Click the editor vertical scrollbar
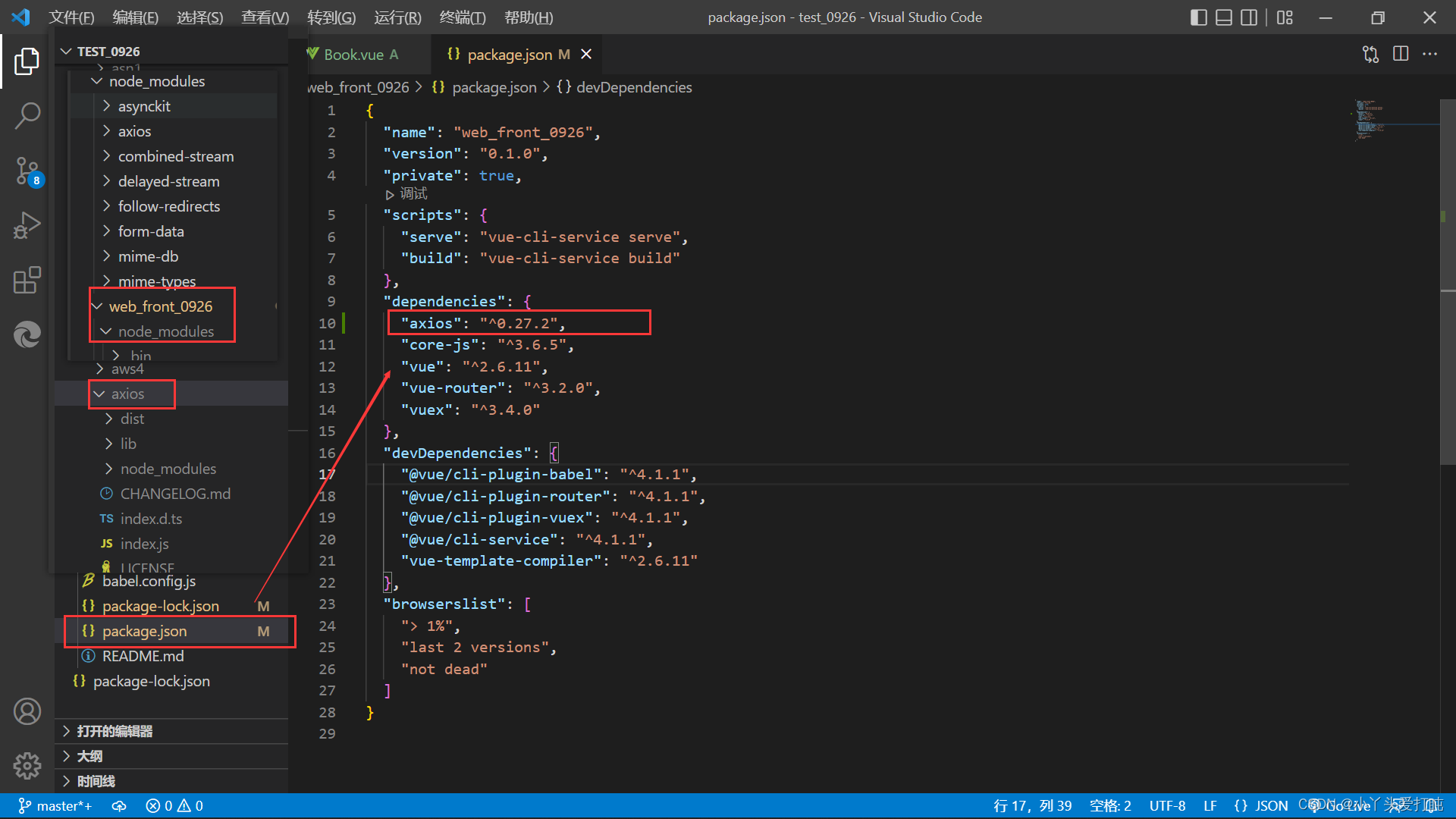The height and width of the screenshot is (819, 1456). [1448, 282]
